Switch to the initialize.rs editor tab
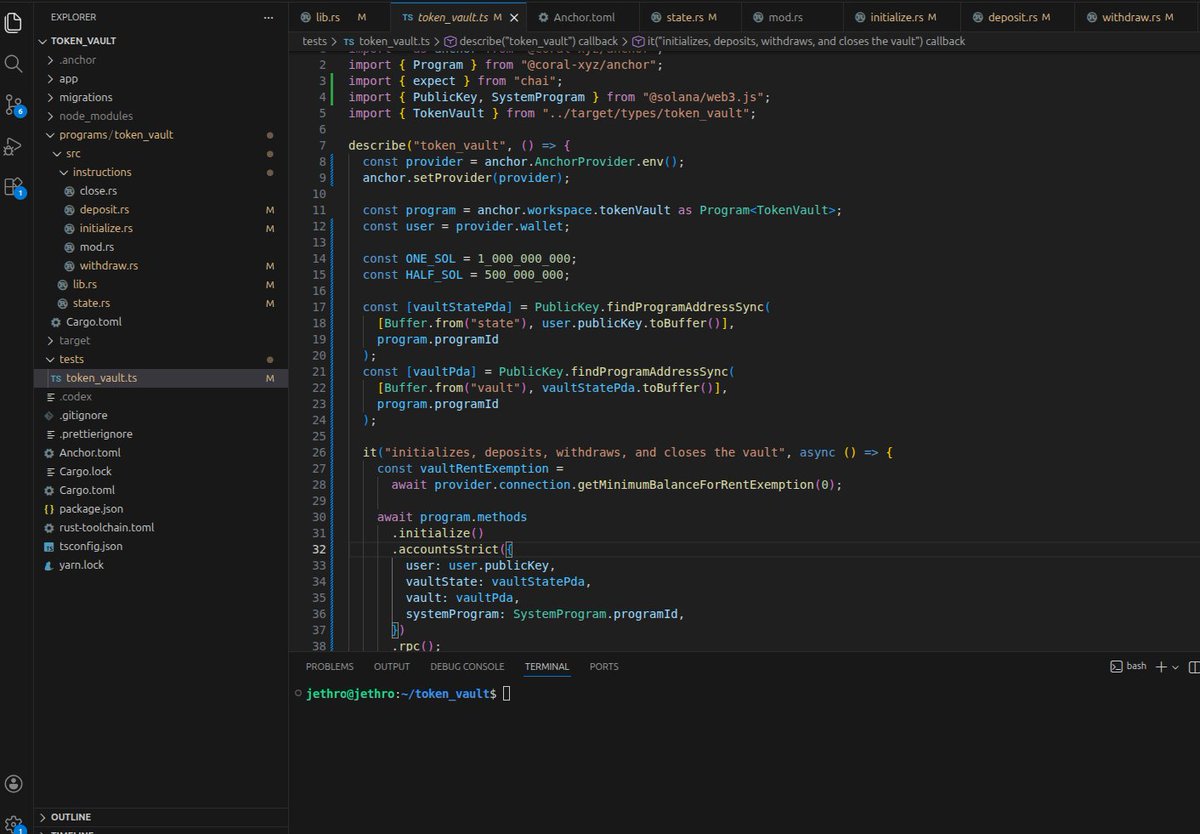Screen dimensions: 1200x834 (x=901, y=18)
